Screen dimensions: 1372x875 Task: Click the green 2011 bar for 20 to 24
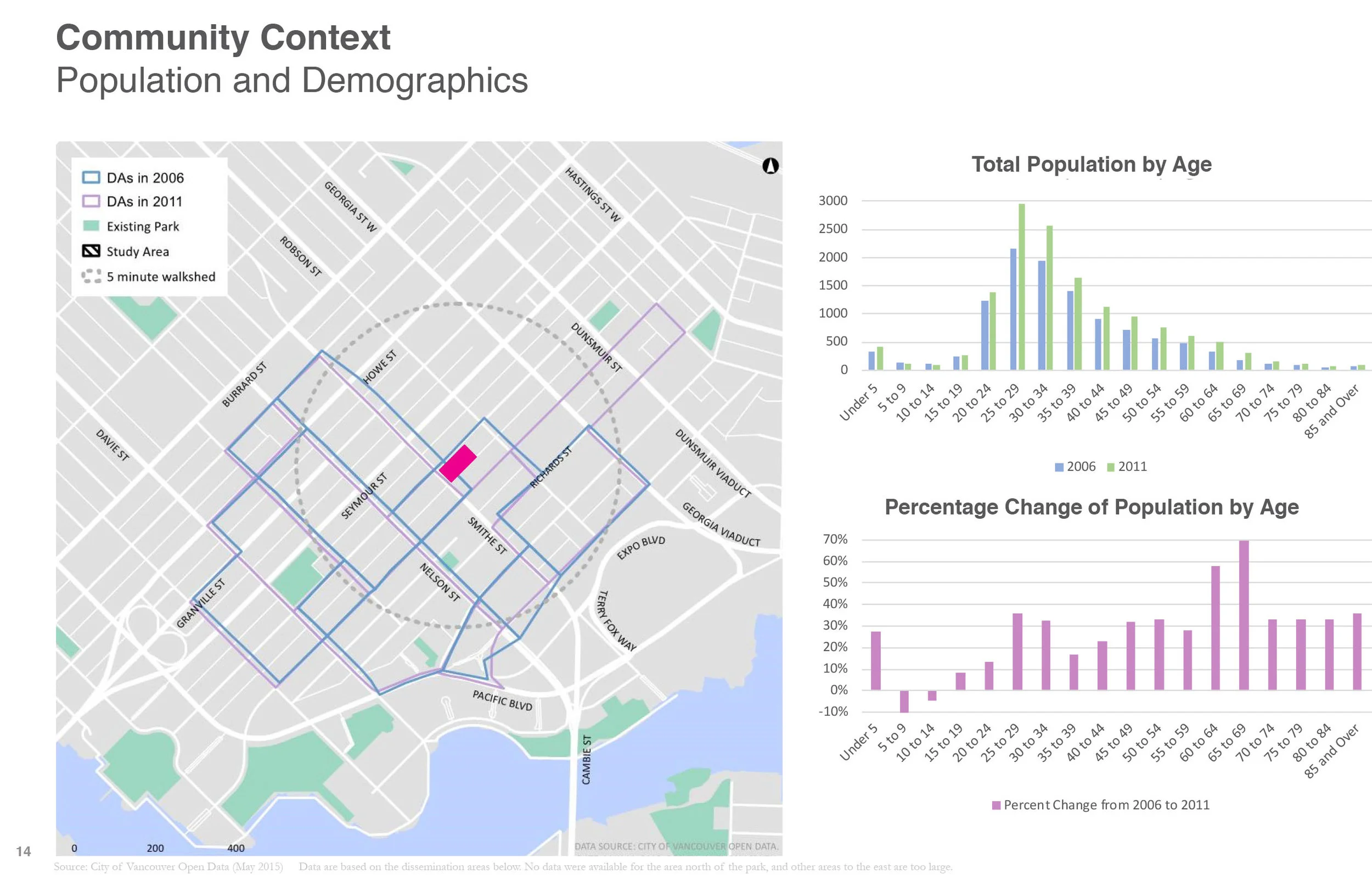click(993, 331)
